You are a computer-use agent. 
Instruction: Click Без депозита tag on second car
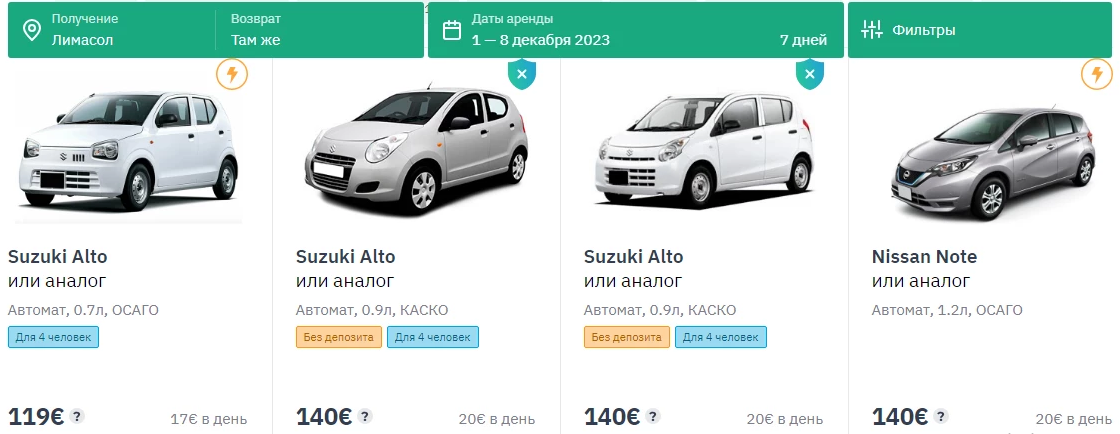pos(339,337)
